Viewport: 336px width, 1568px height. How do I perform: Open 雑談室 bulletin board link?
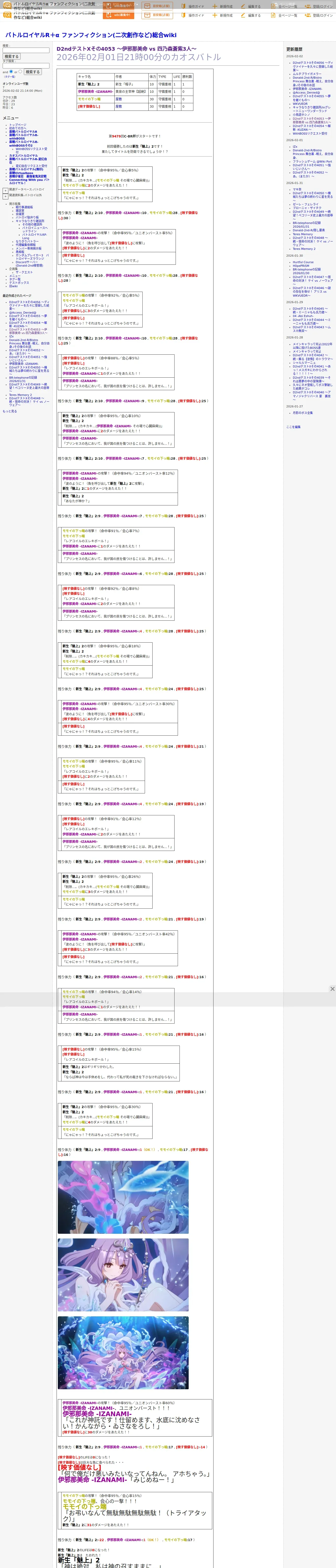click(x=20, y=211)
